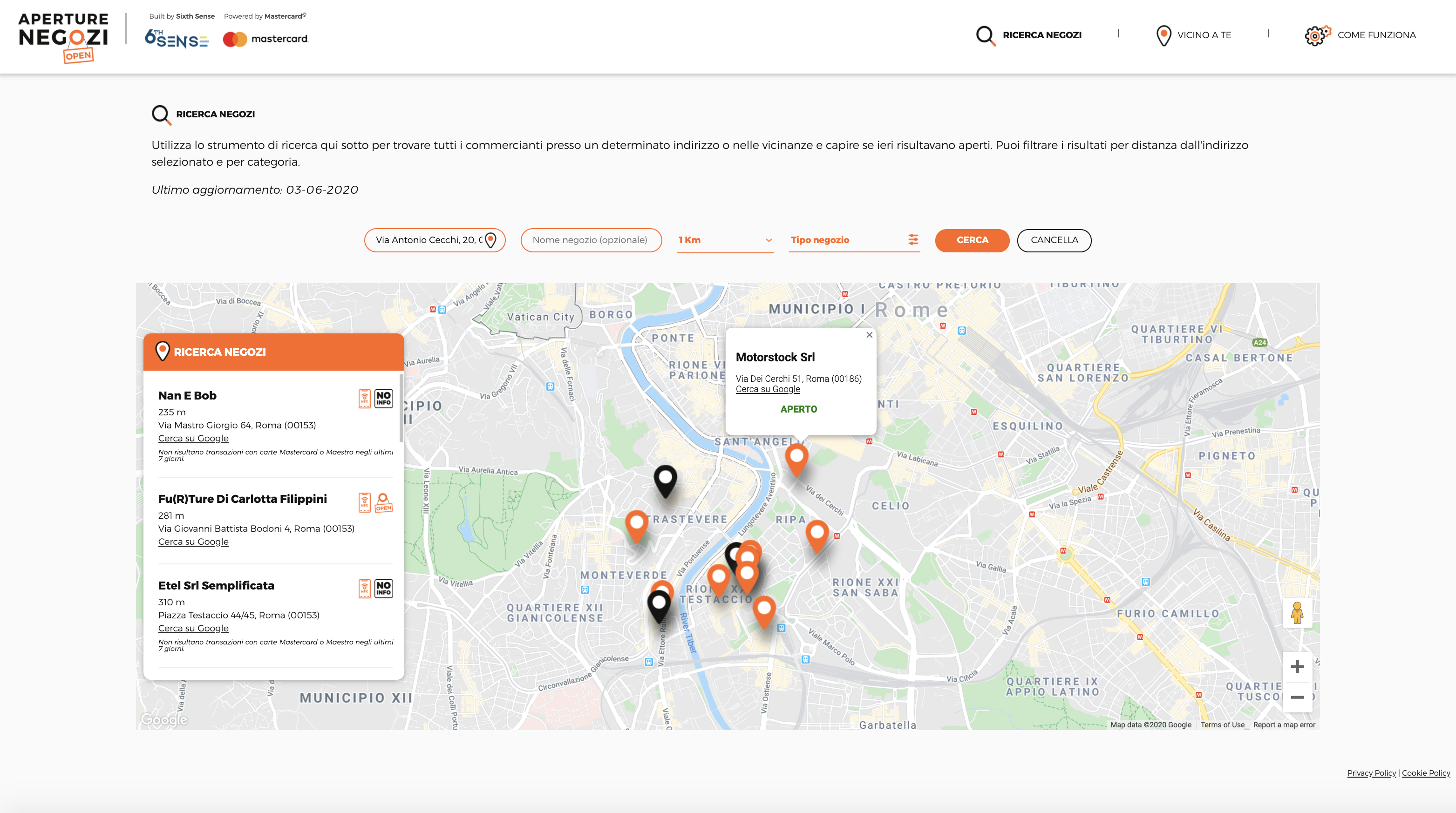Screen dimensions: 1456x813
Task: Click the black marker on Via Ettore Rolli
Action: click(x=659, y=606)
